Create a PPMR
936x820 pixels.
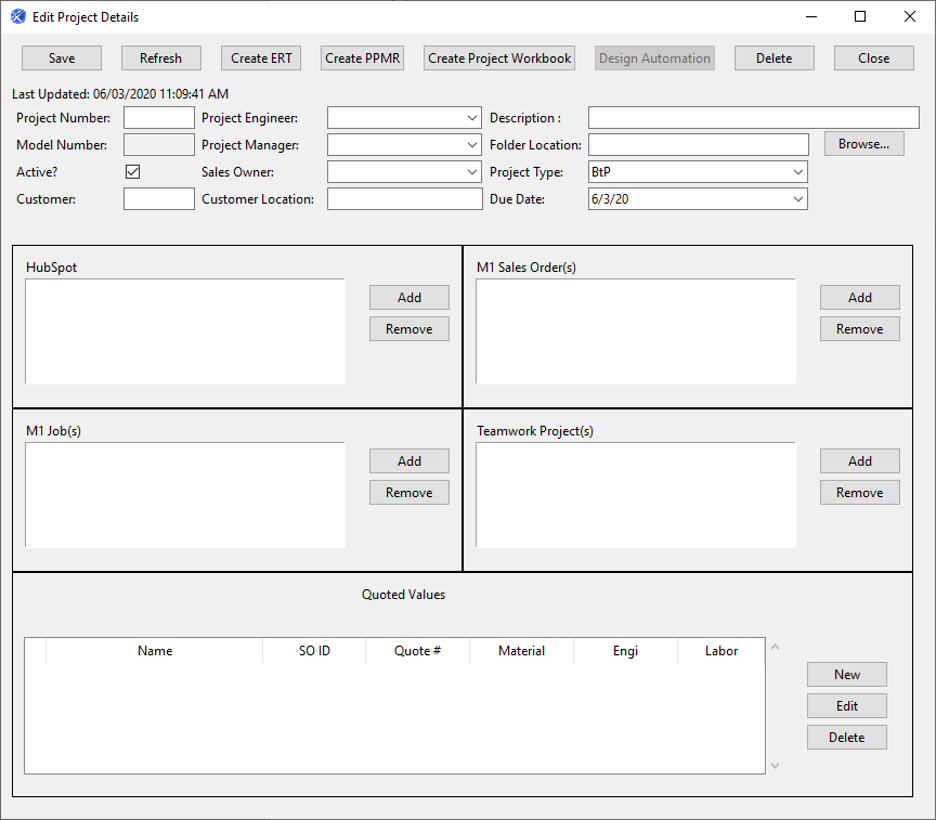point(362,57)
